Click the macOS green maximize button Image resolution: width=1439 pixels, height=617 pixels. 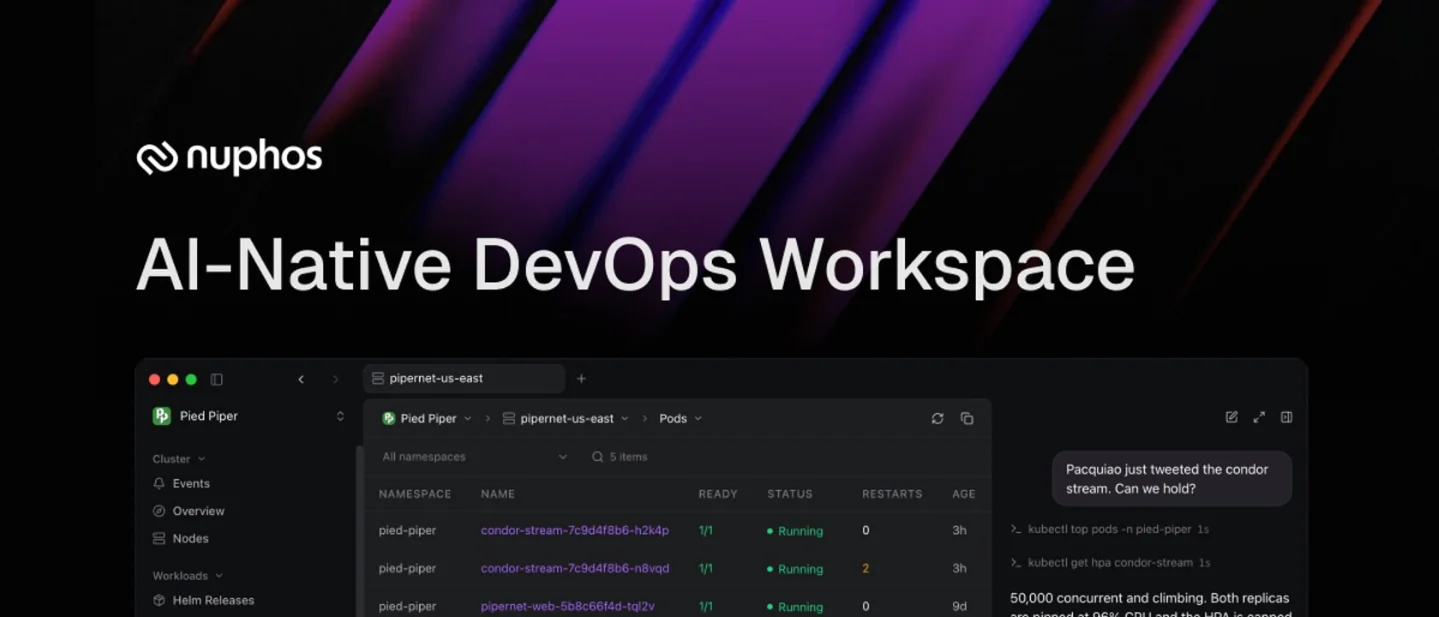click(x=191, y=380)
